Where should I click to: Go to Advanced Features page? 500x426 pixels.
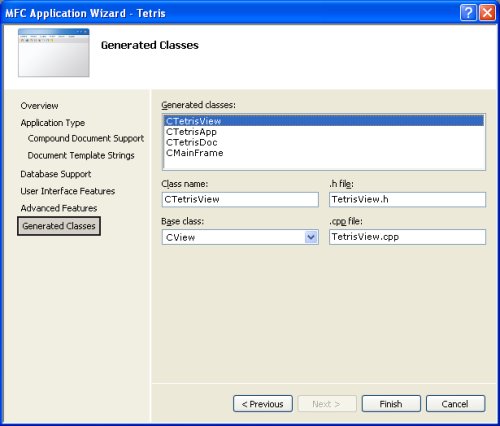point(59,208)
